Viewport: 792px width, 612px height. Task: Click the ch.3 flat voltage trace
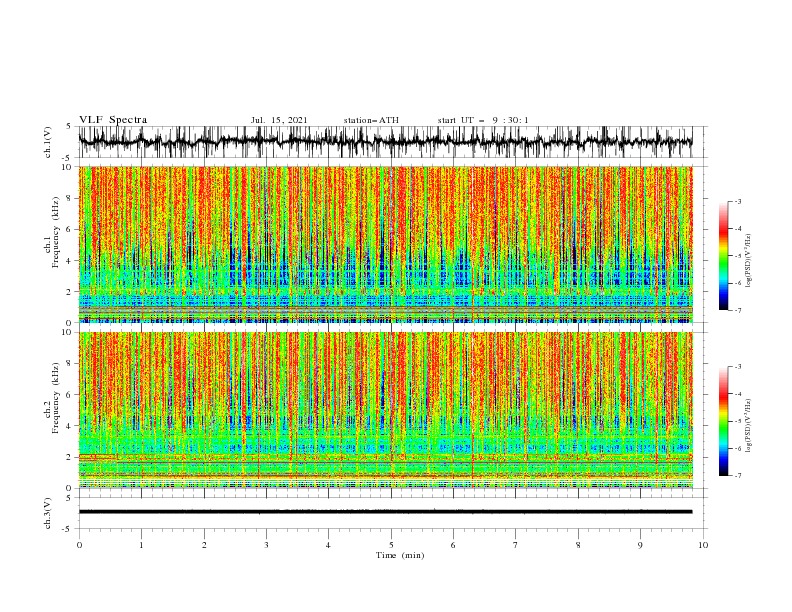click(x=385, y=512)
